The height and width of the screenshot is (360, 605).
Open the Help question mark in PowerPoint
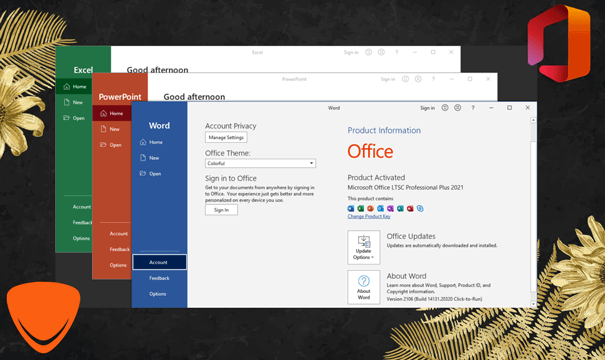(433, 79)
